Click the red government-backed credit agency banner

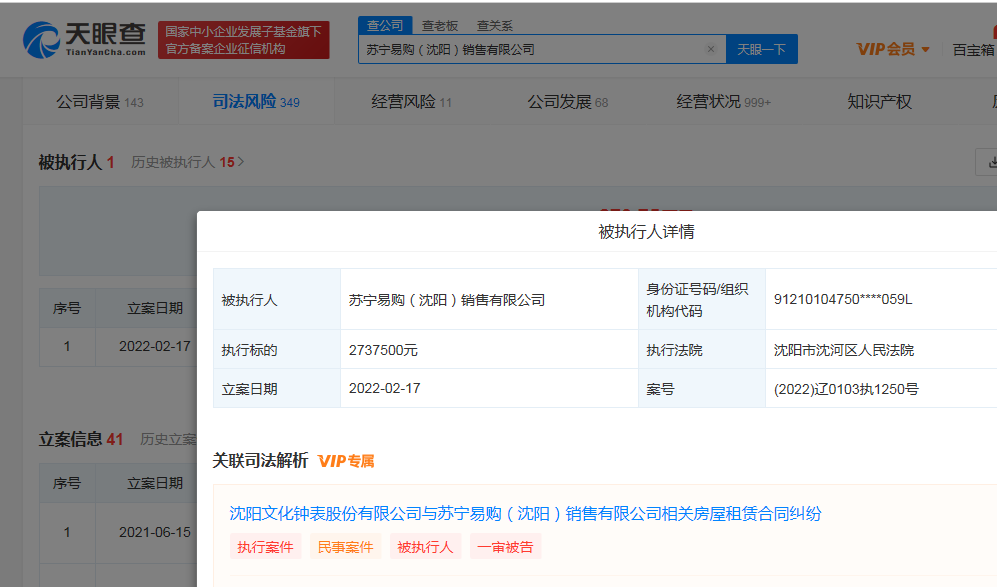244,40
